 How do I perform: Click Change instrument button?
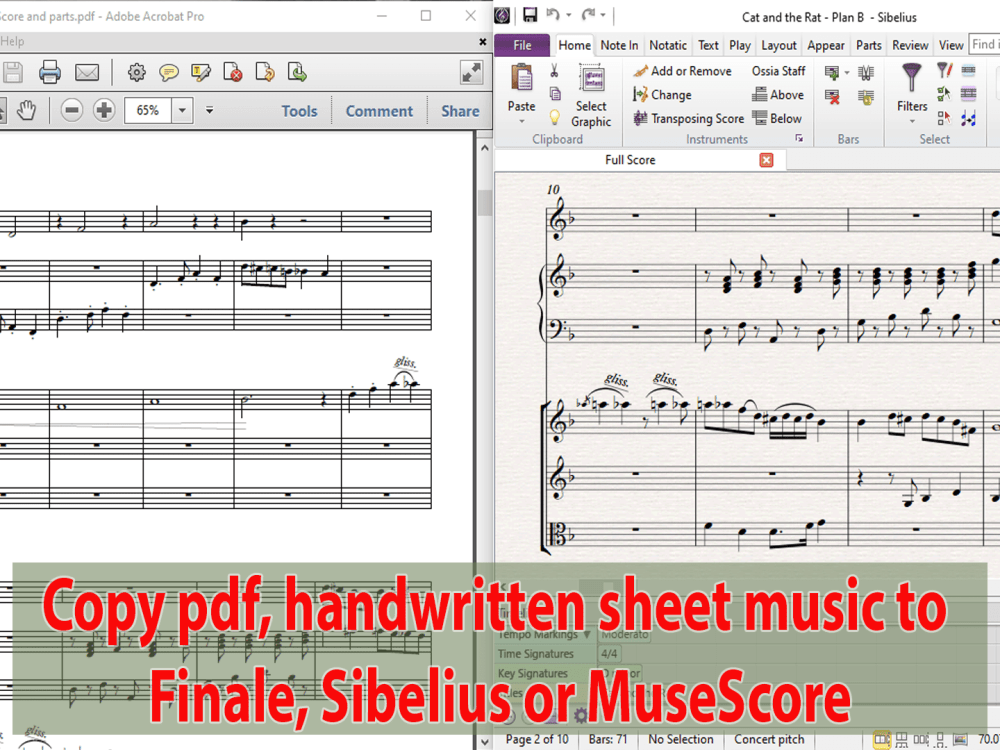[662, 94]
